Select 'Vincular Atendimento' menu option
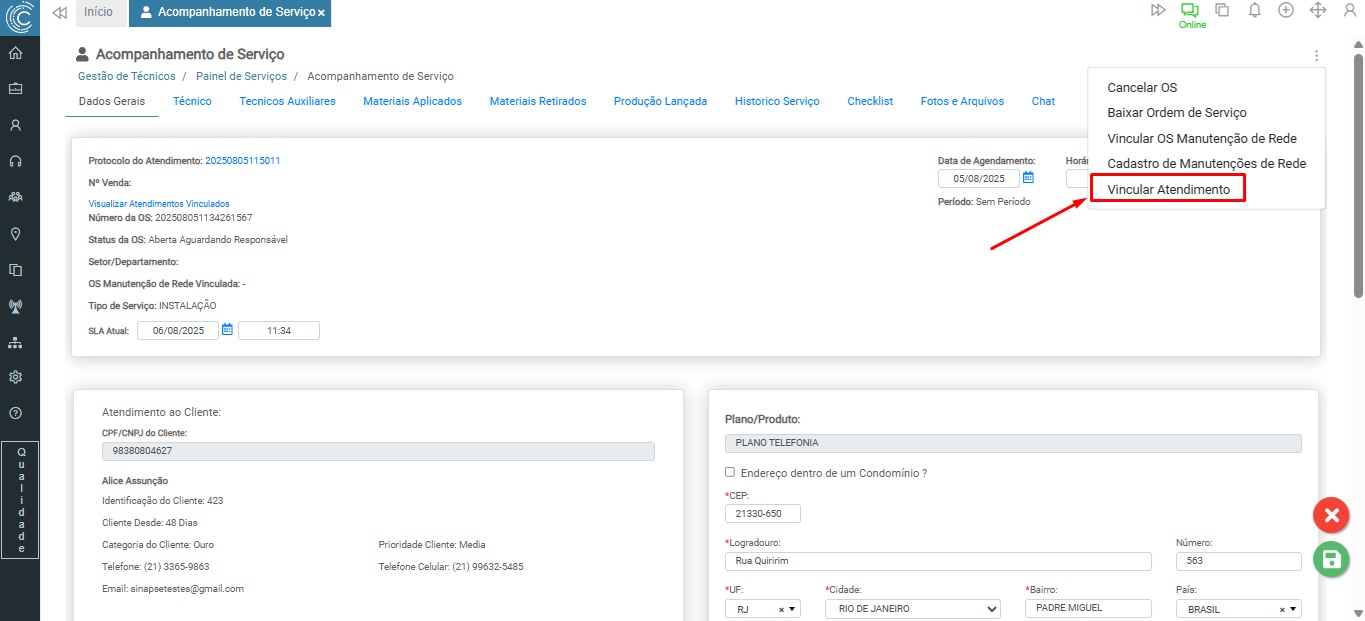This screenshot has width=1365, height=621. point(1168,189)
